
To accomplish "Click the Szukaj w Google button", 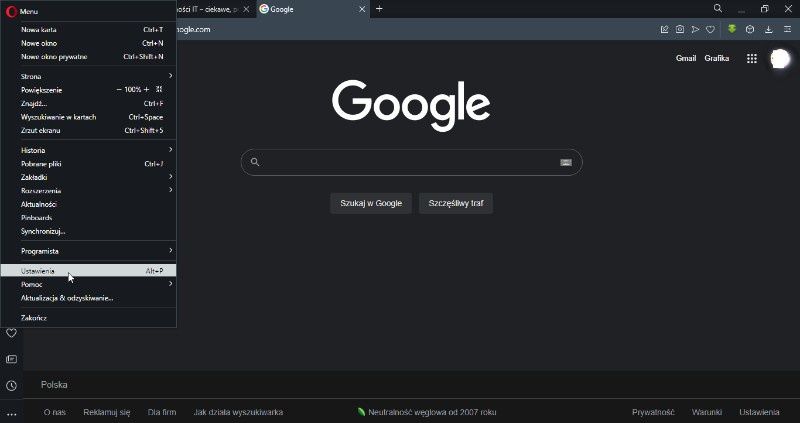I will (371, 203).
